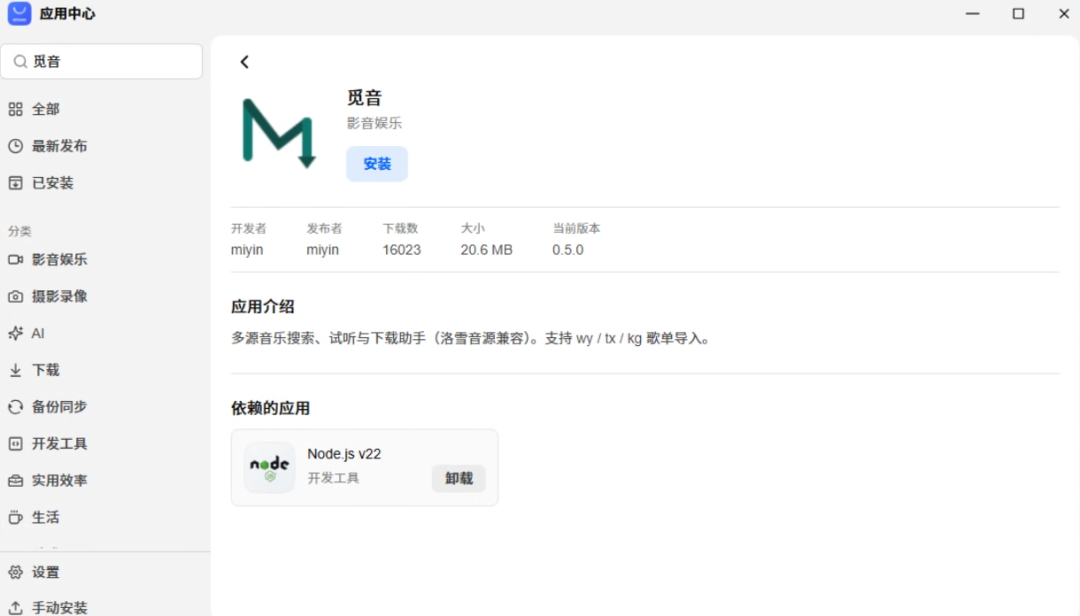Click the 依赖的应用 heading

click(x=270, y=408)
